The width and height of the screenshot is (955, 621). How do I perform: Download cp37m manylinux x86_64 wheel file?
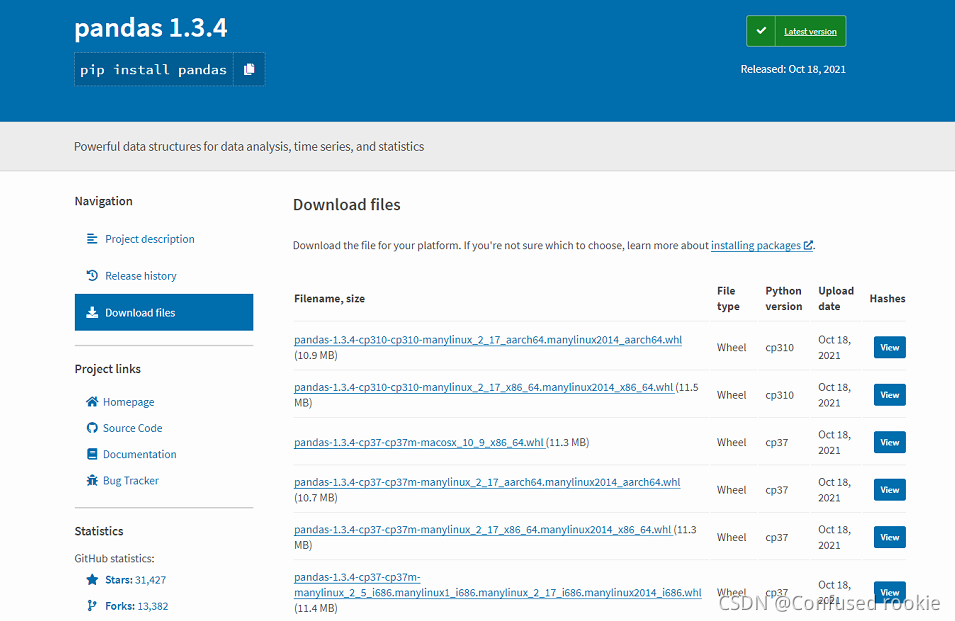(x=482, y=530)
